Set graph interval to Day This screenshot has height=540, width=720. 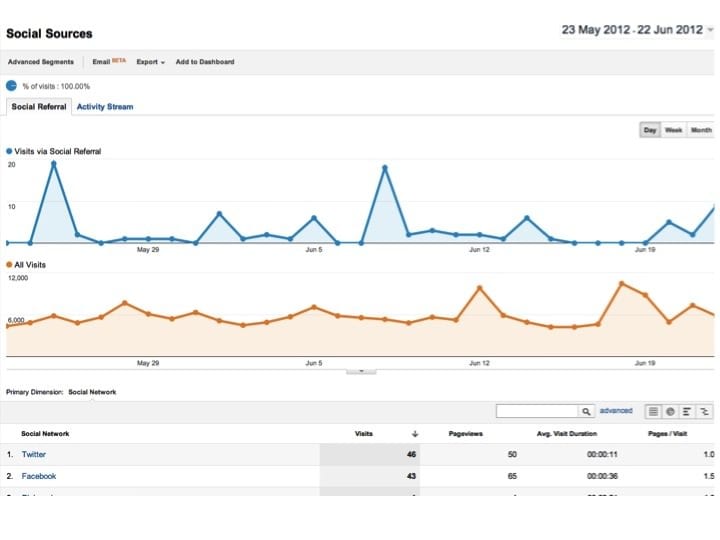coord(650,130)
